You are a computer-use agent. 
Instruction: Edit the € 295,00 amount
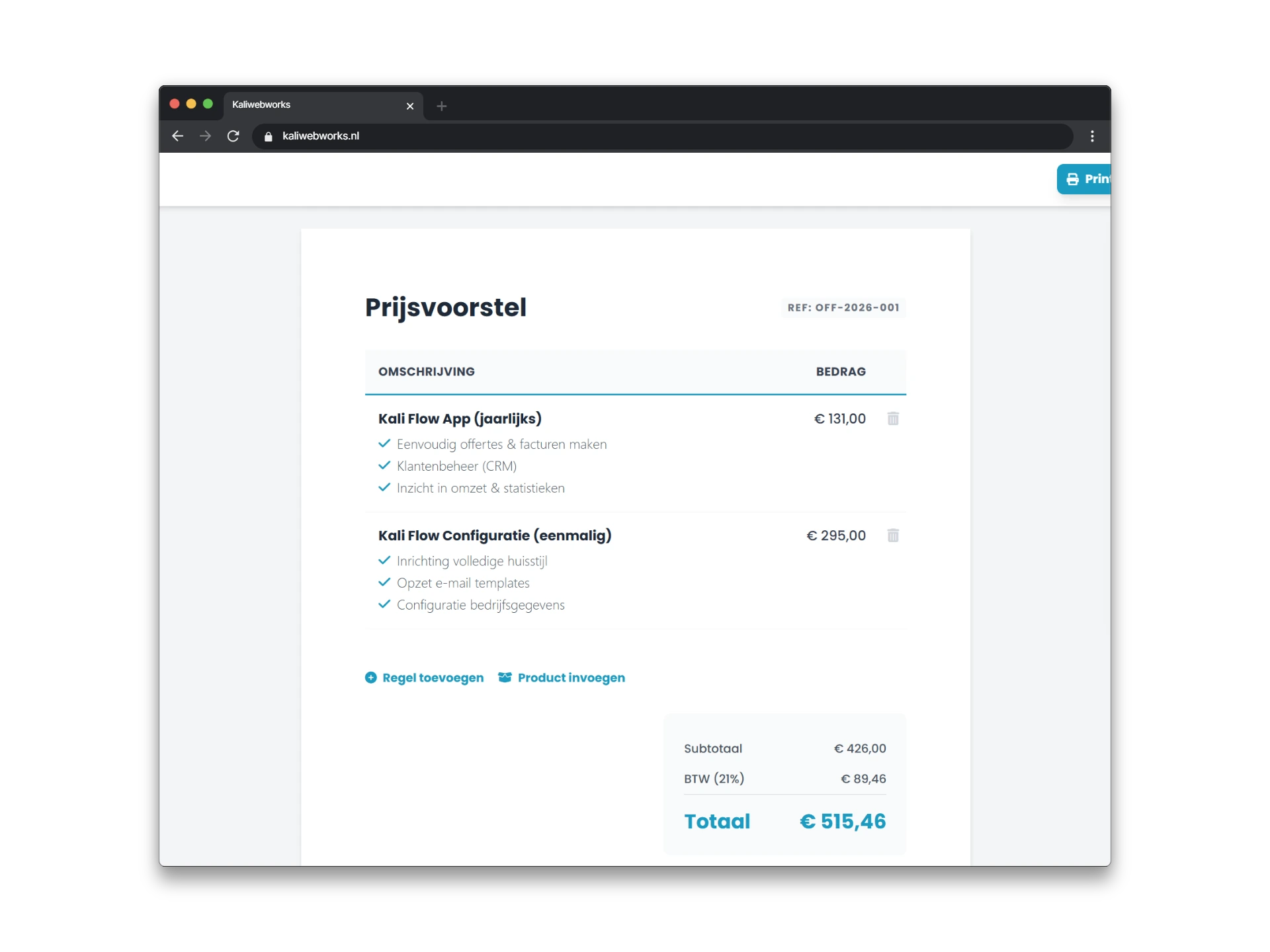tap(836, 535)
